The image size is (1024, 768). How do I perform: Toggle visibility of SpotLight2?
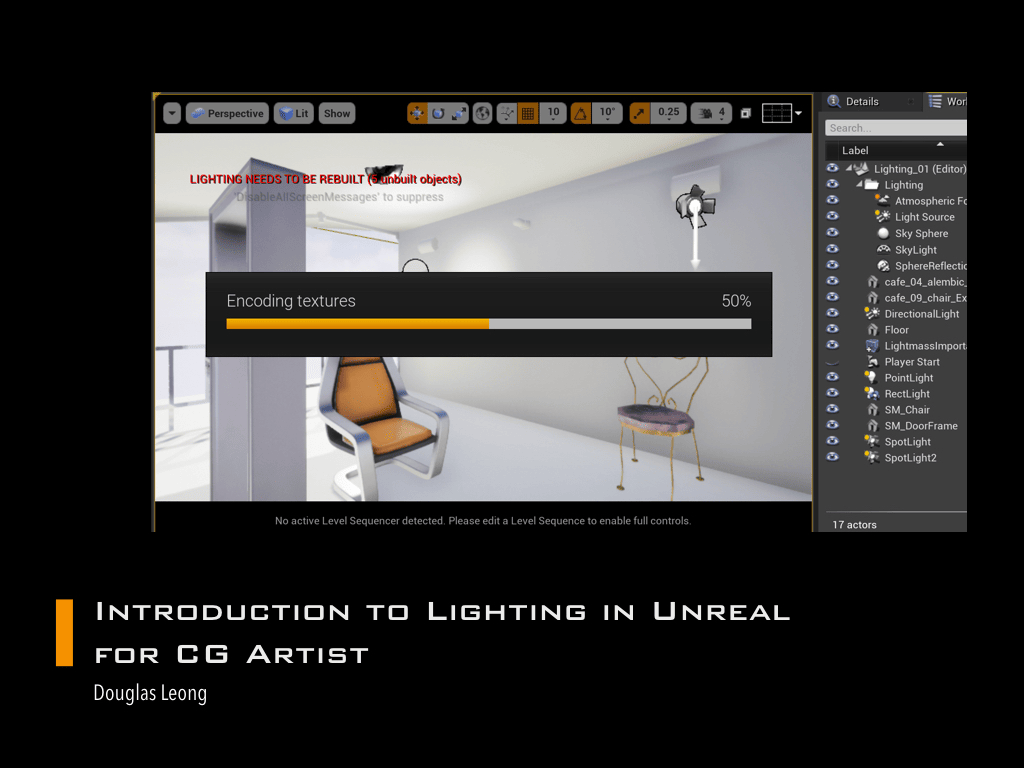pos(832,457)
